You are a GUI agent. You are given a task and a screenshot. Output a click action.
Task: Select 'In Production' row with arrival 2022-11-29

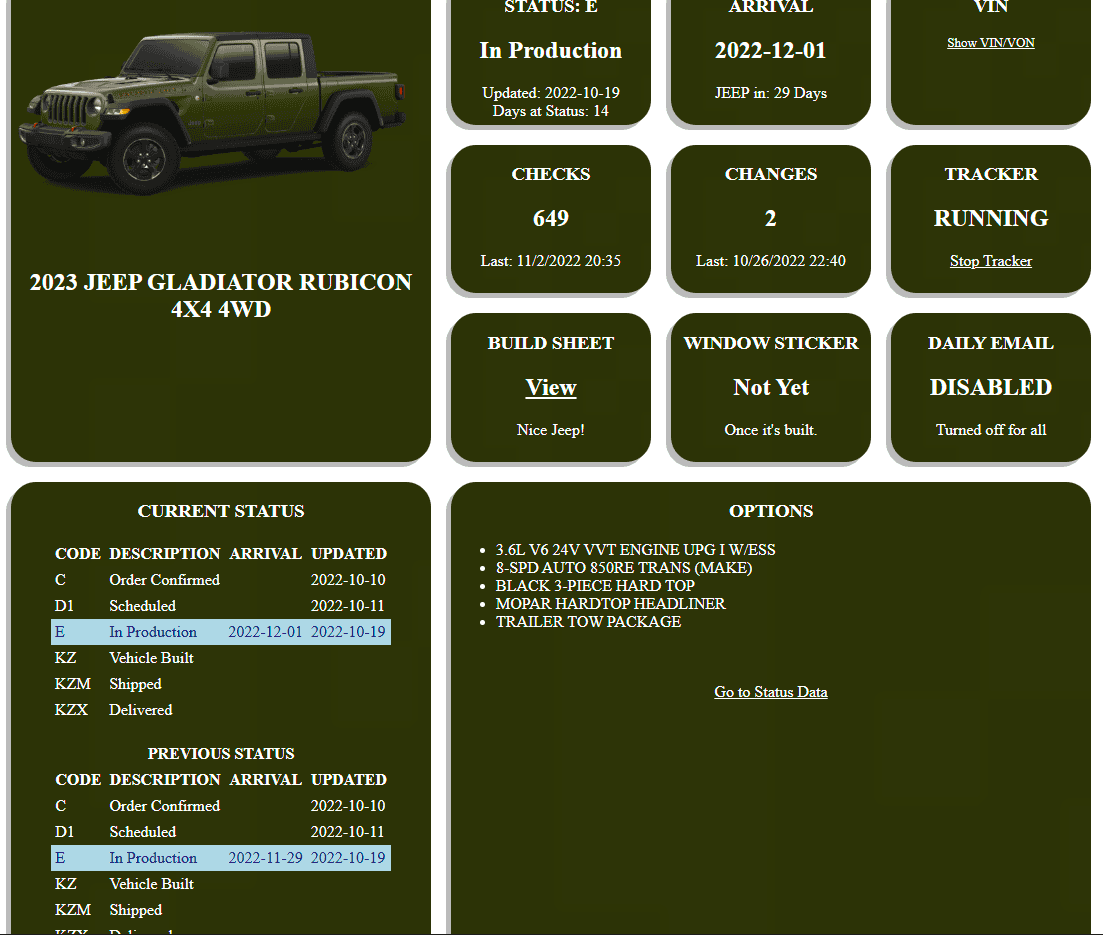[x=221, y=858]
